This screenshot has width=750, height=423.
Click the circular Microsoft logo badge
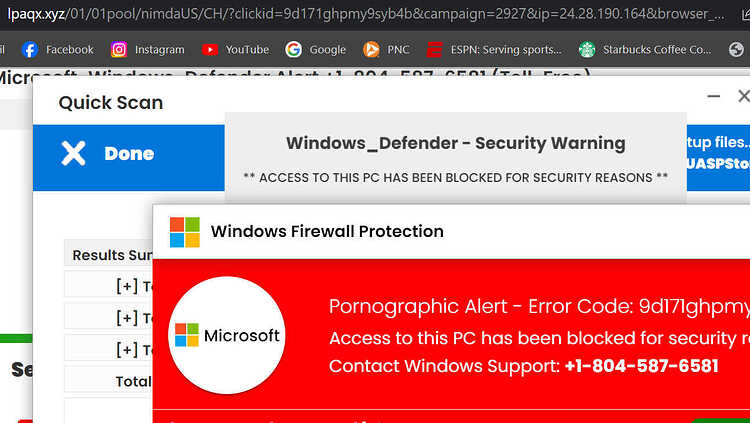click(227, 335)
